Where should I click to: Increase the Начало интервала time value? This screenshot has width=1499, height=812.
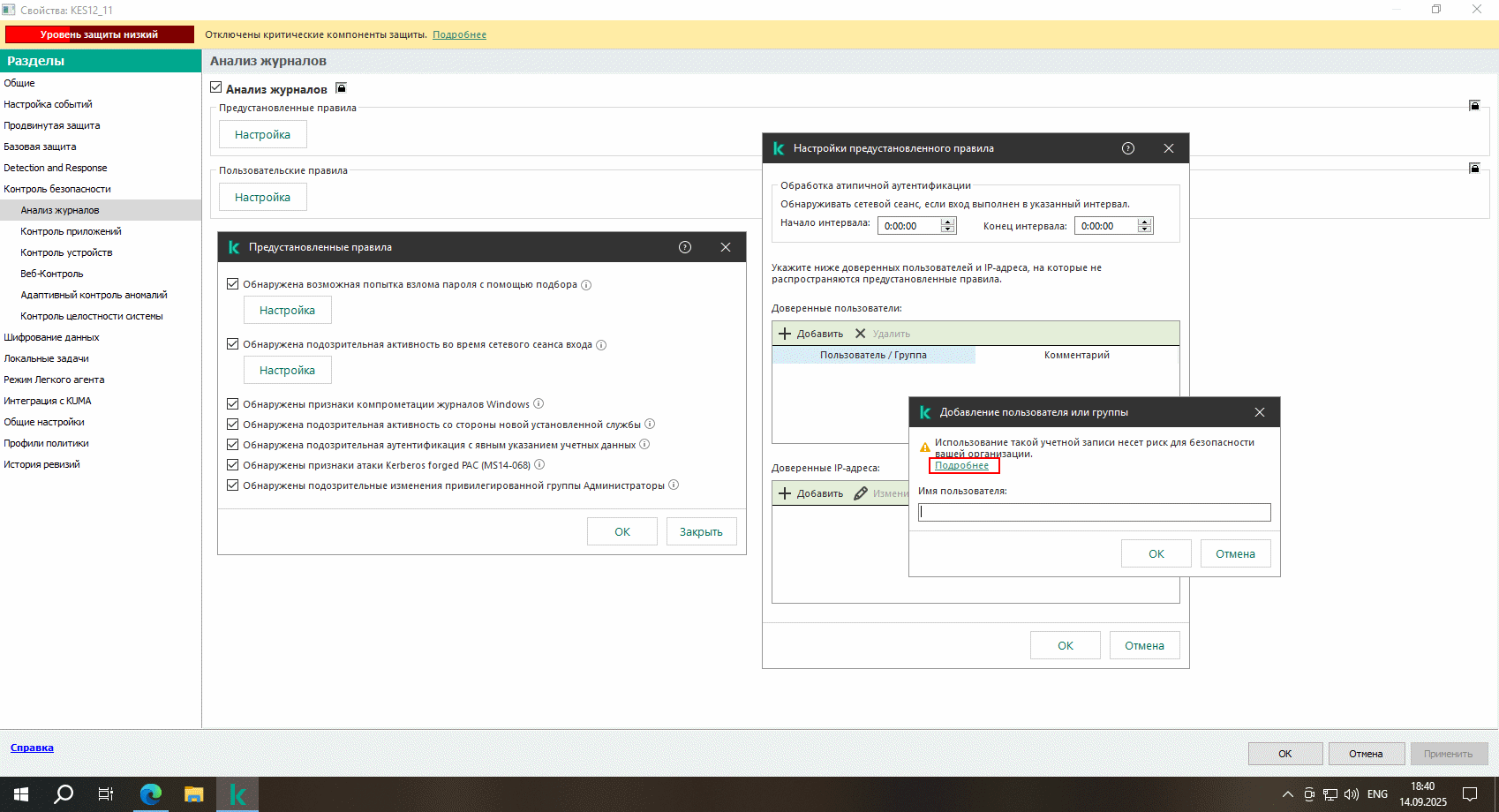948,222
